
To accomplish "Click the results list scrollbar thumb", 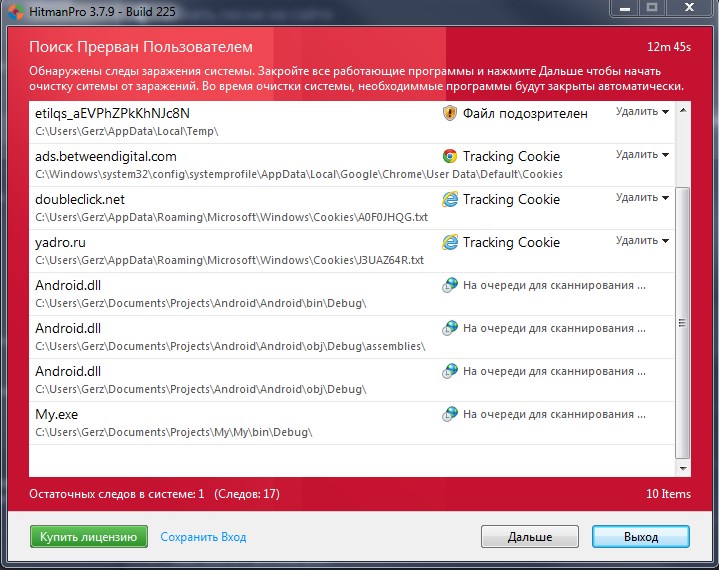I will coord(683,322).
